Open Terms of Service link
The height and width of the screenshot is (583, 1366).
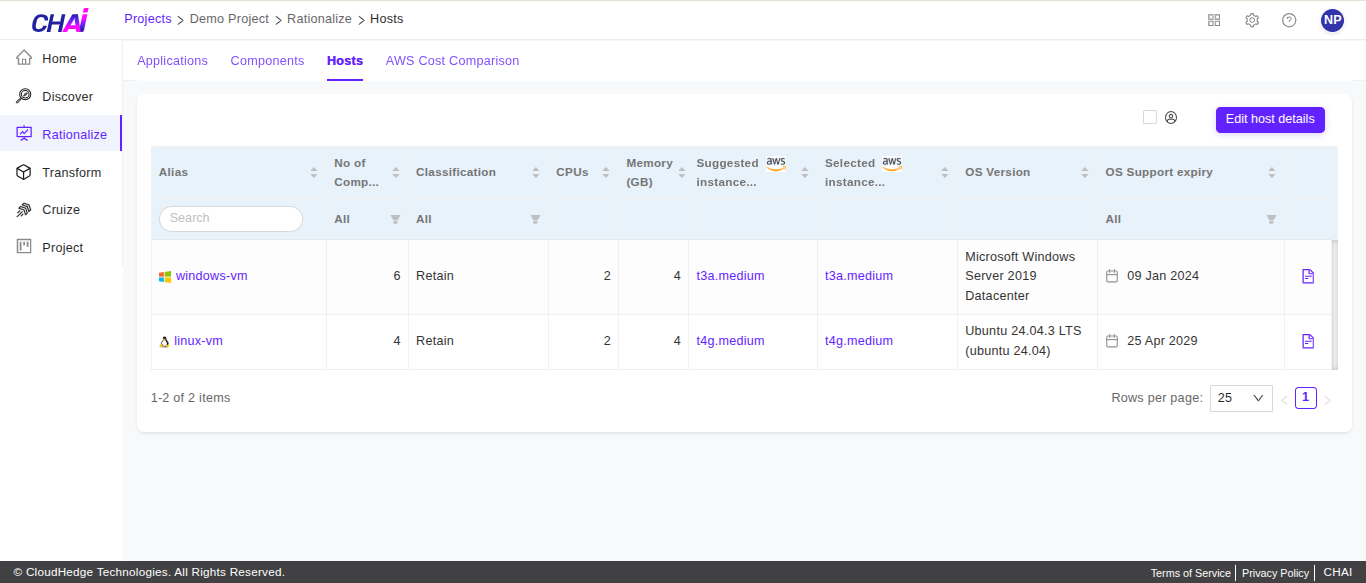[x=1190, y=573]
